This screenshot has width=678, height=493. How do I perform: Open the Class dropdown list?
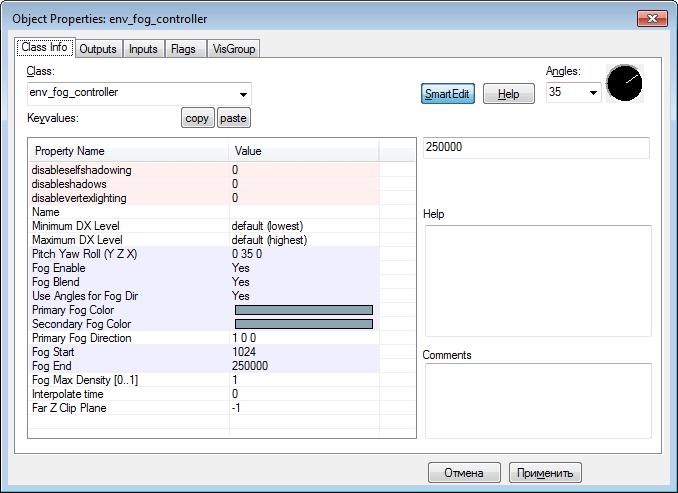[x=243, y=94]
